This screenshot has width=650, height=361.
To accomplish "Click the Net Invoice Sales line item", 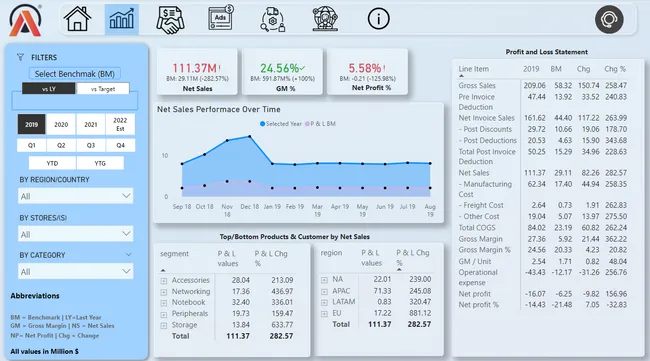I will tap(486, 118).
